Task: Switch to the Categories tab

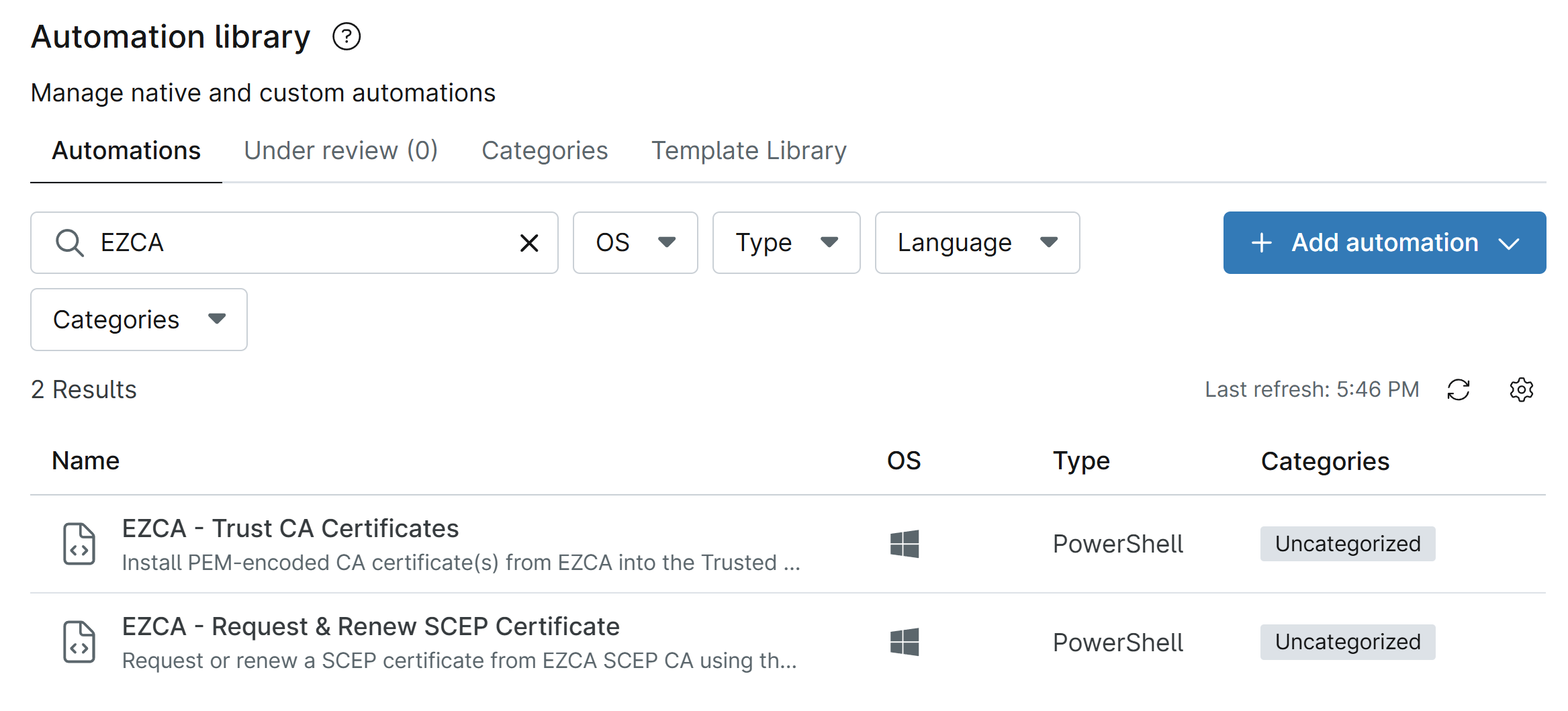Action: 545,150
